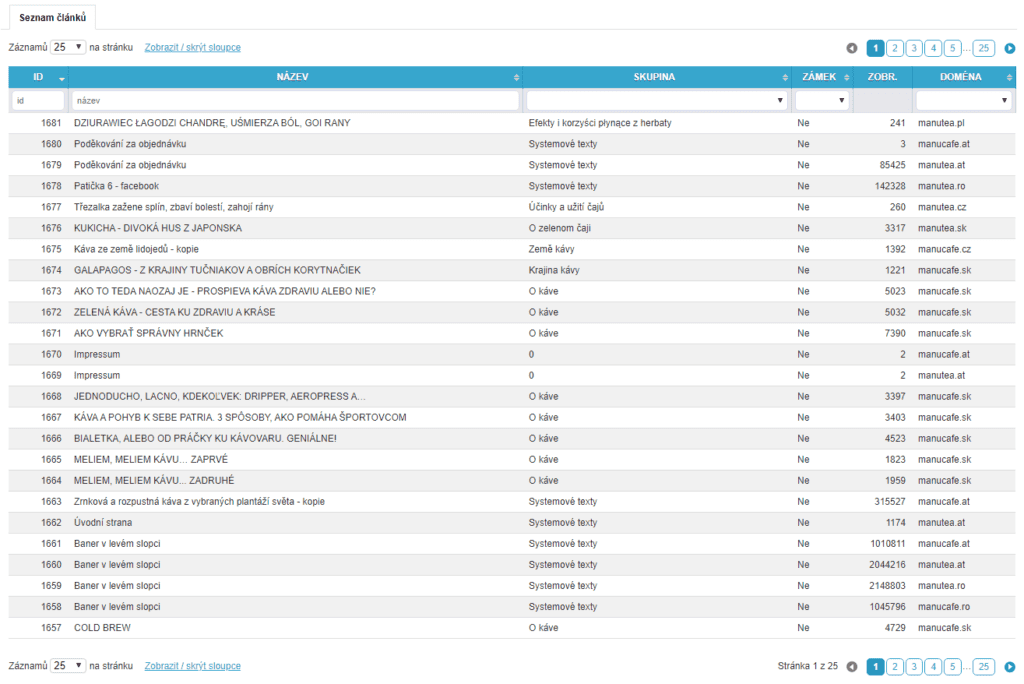
Task: Sort by Doména column header
Action: click(960, 77)
